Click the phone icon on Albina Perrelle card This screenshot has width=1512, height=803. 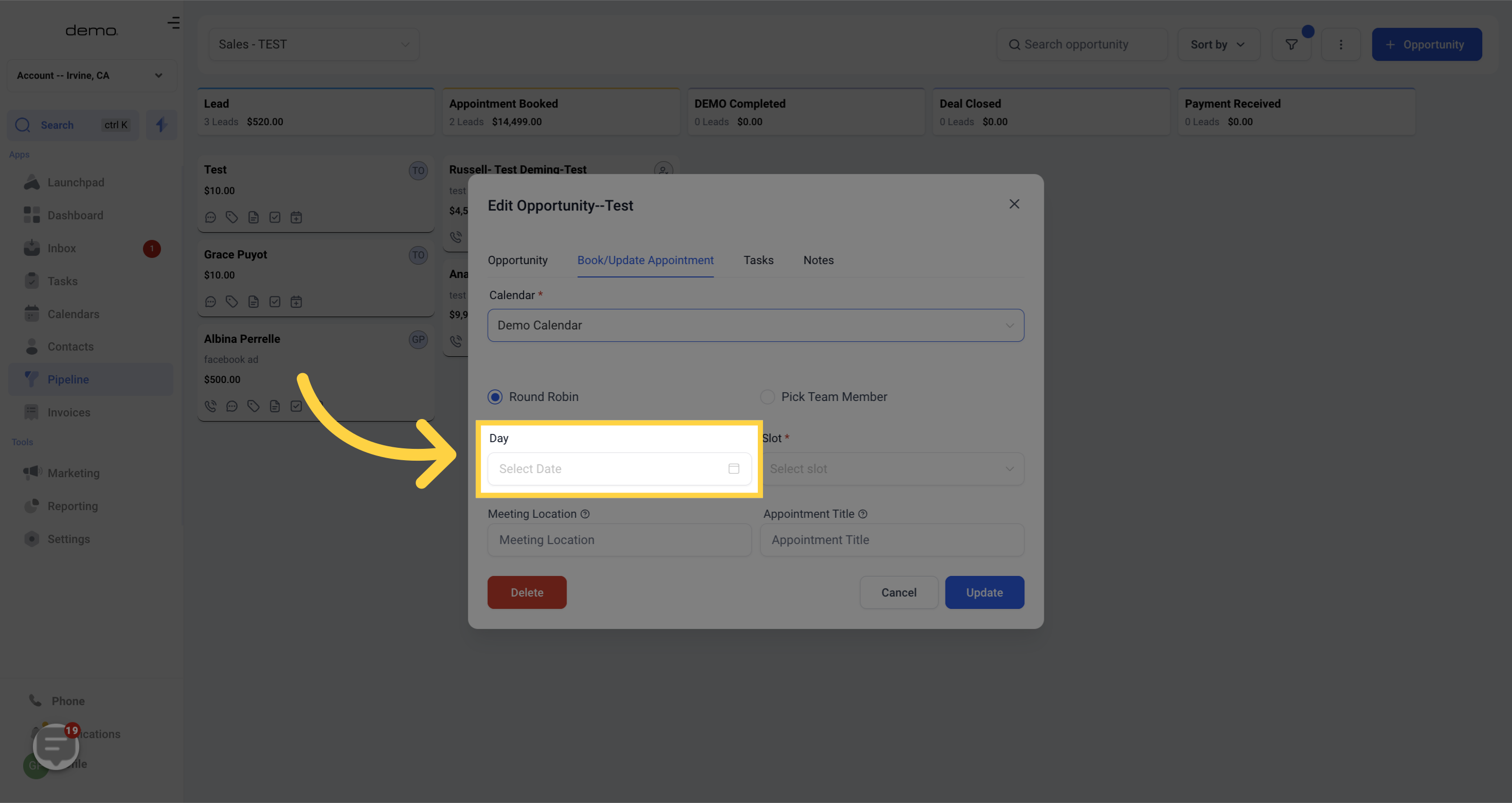point(210,406)
